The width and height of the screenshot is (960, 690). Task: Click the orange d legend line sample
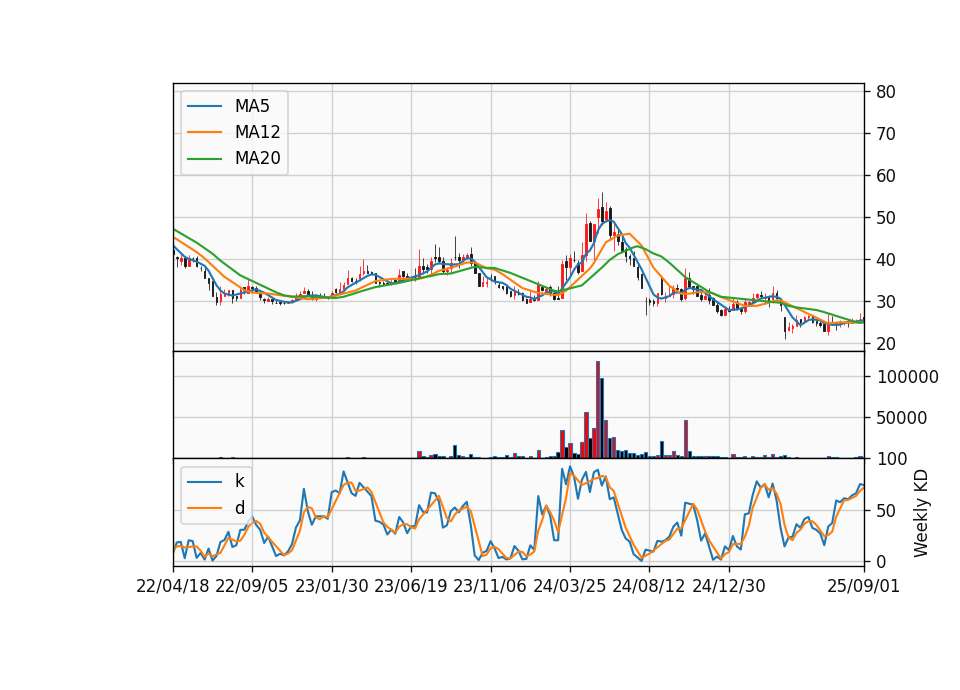(x=204, y=508)
